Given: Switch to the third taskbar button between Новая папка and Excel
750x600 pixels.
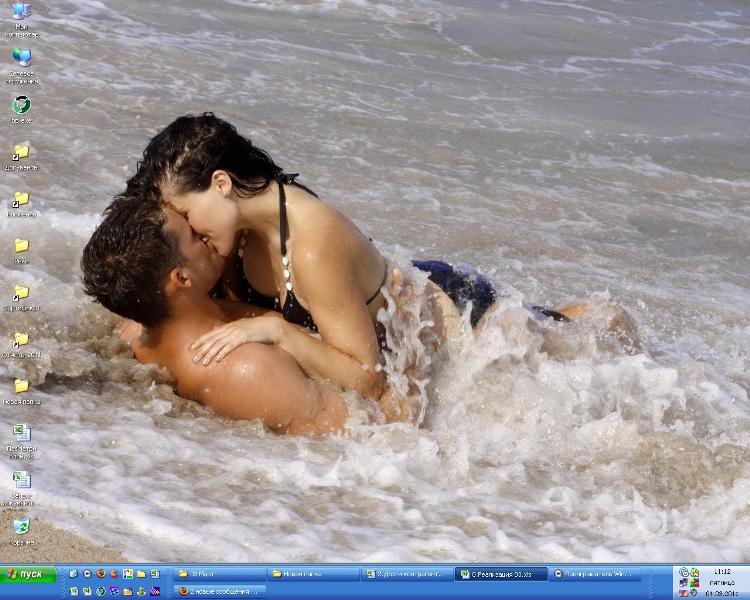Looking at the screenshot, I should coord(407,574).
